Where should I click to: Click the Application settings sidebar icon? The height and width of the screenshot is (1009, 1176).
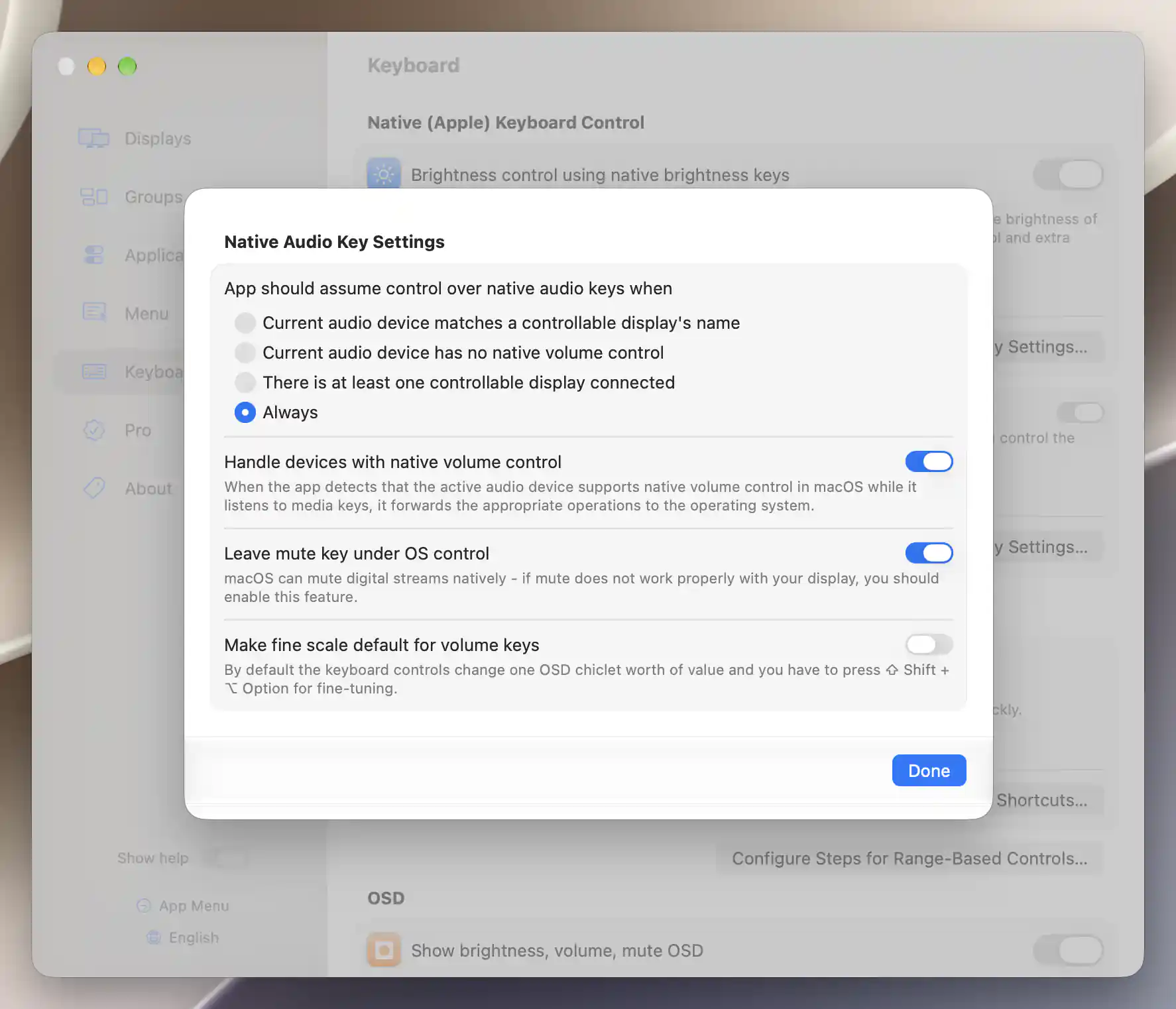pos(94,255)
